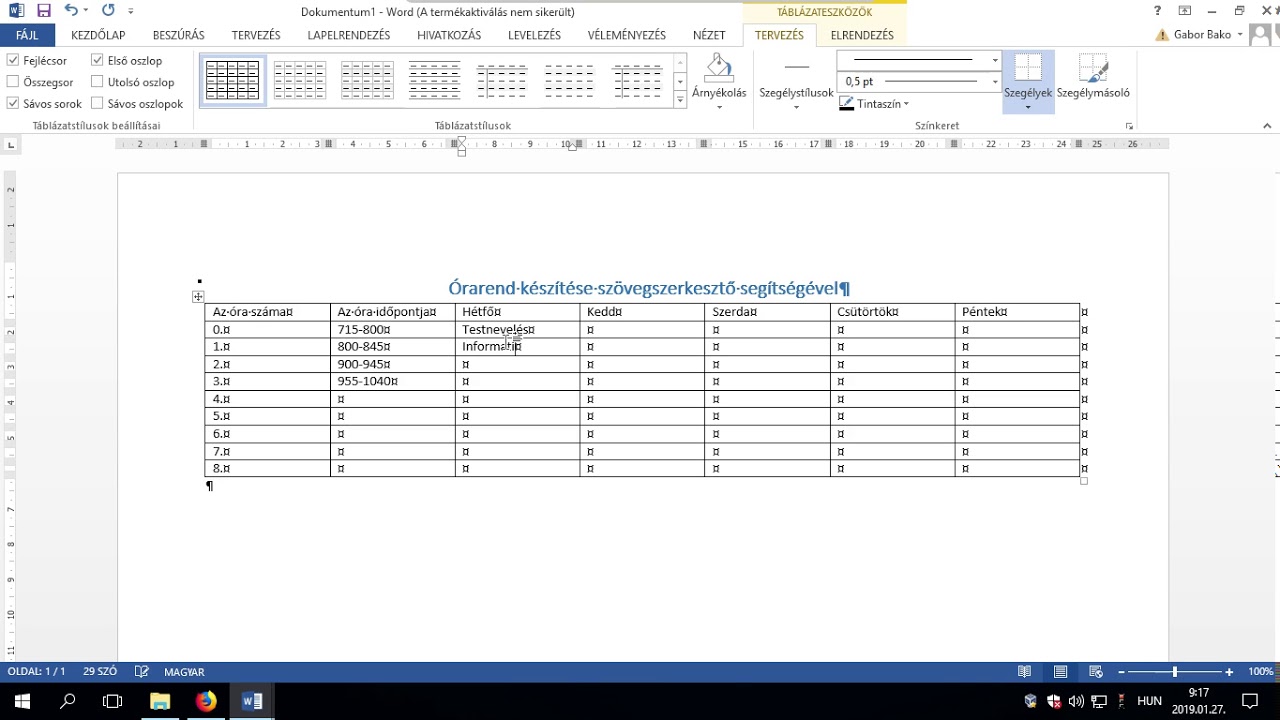Save the document from the quick access toolbar
1280x720 pixels.
43,11
